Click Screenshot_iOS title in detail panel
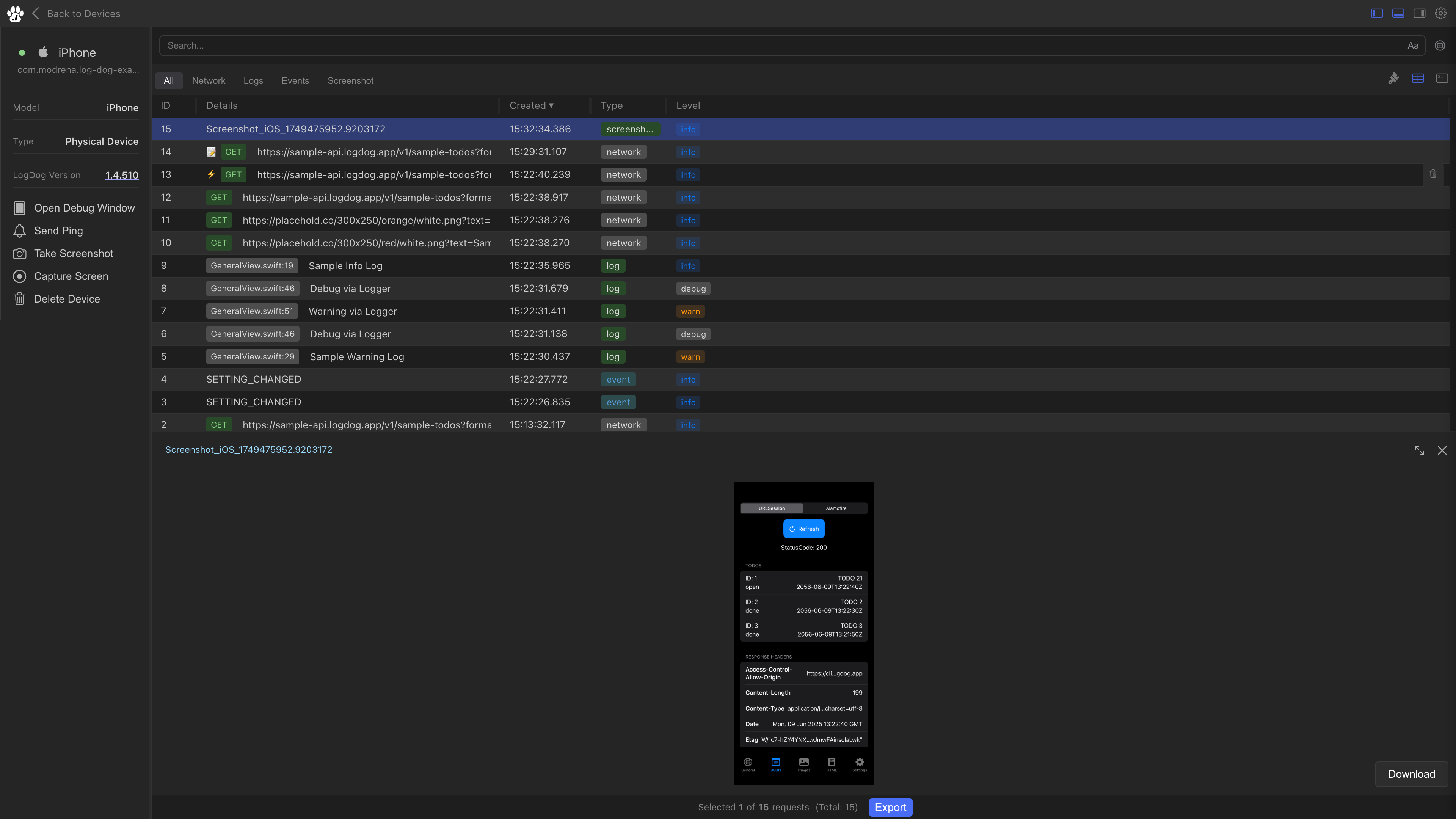 [249, 450]
